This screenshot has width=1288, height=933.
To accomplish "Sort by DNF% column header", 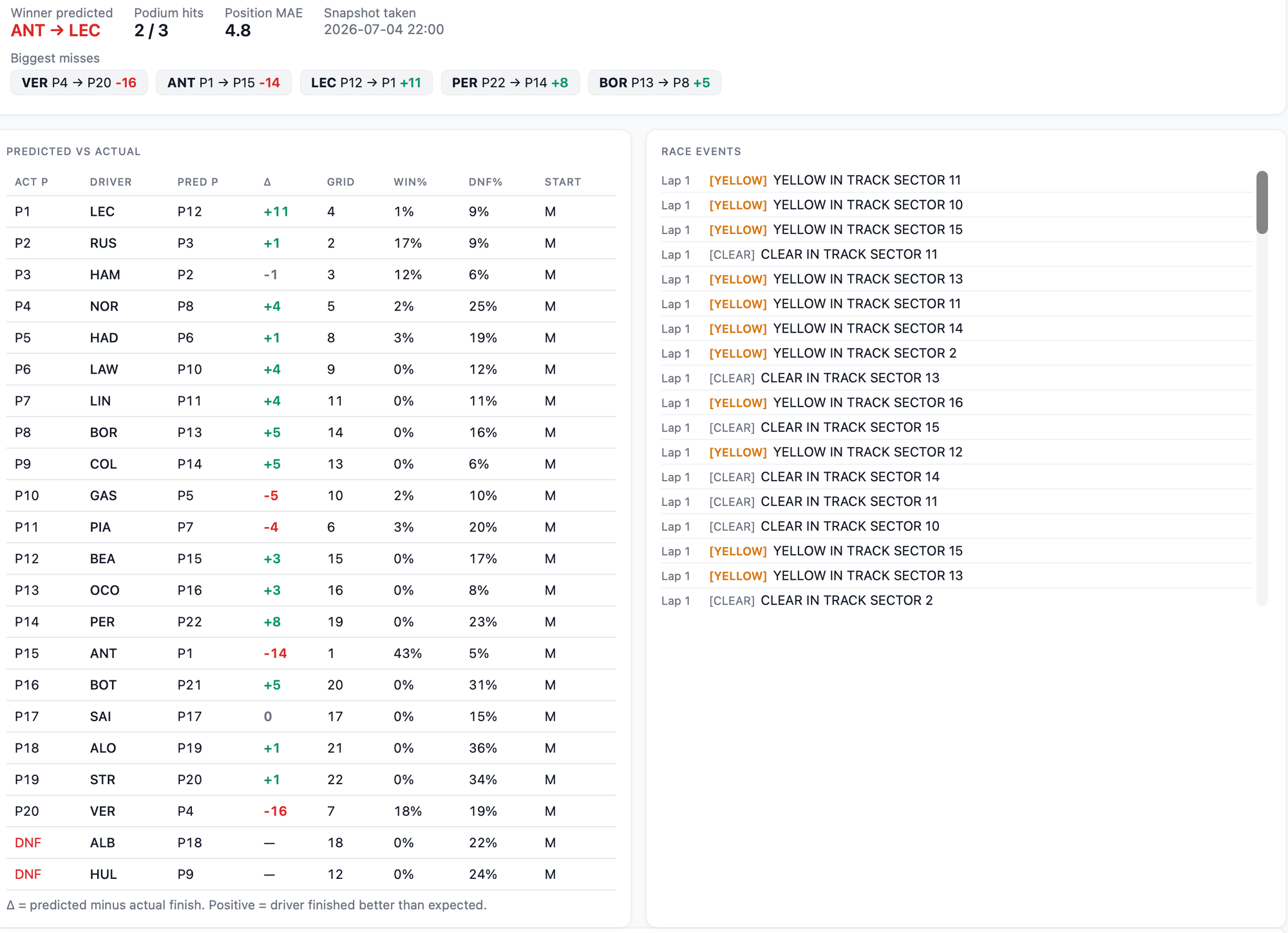I will pos(486,182).
